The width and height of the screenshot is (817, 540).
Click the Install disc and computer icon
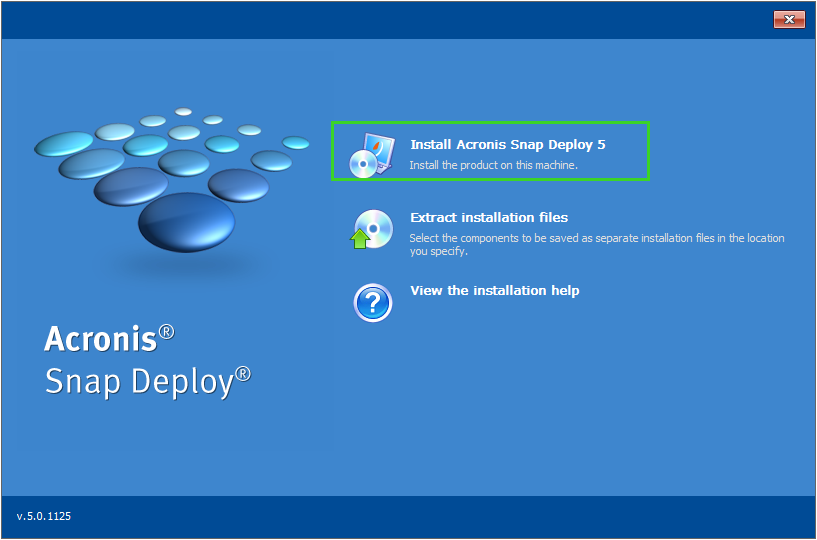click(x=371, y=153)
